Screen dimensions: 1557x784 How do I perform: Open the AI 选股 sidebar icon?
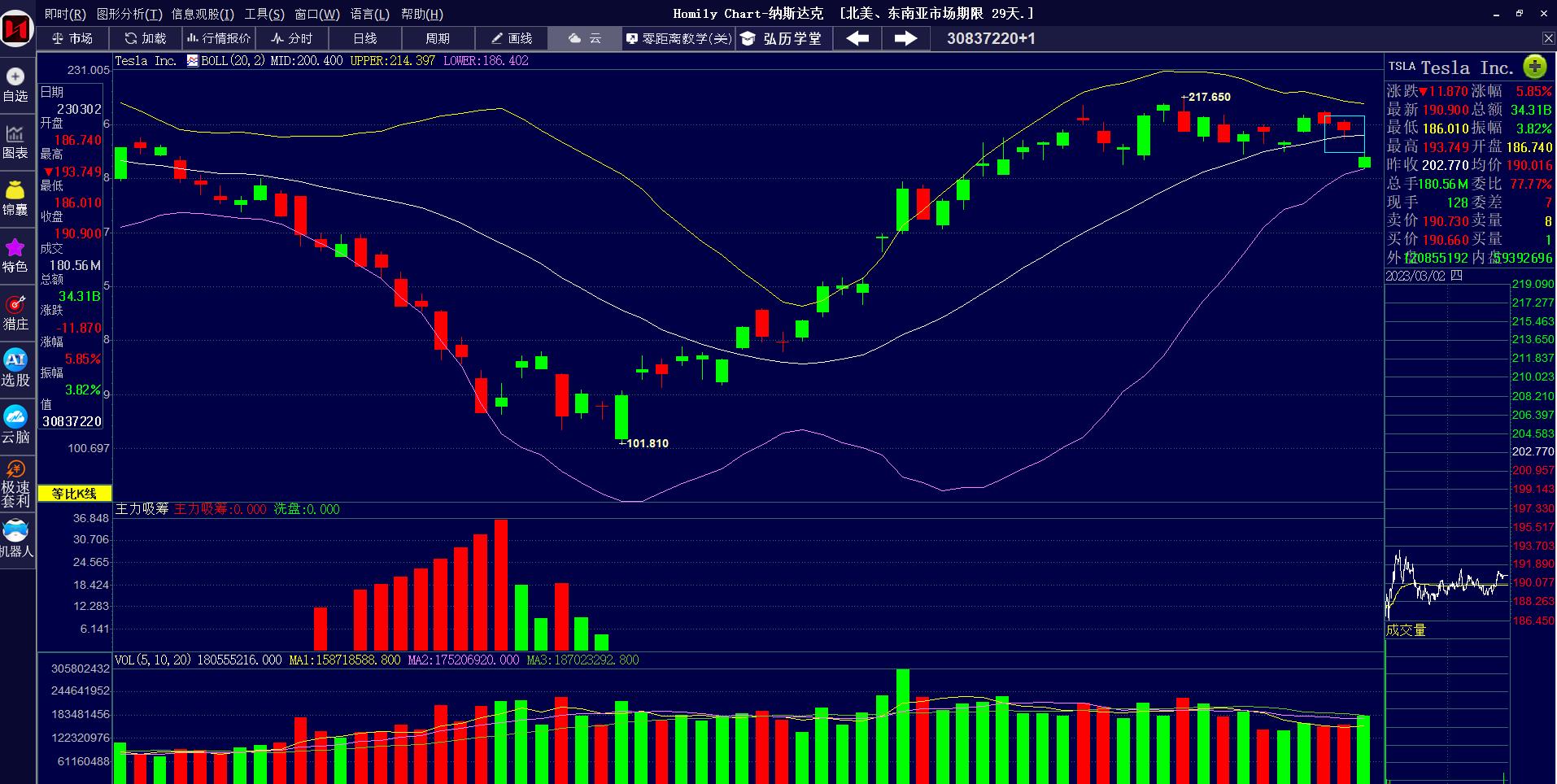15,368
